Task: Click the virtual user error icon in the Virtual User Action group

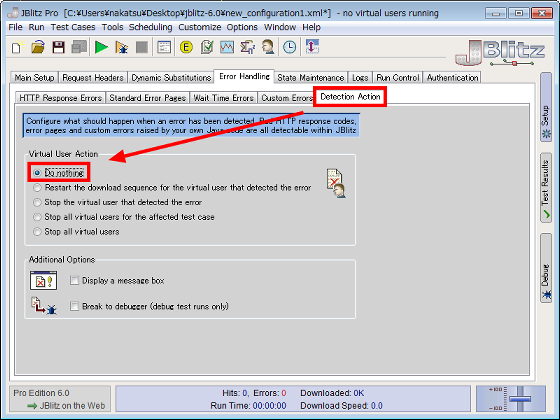Action: [336, 183]
